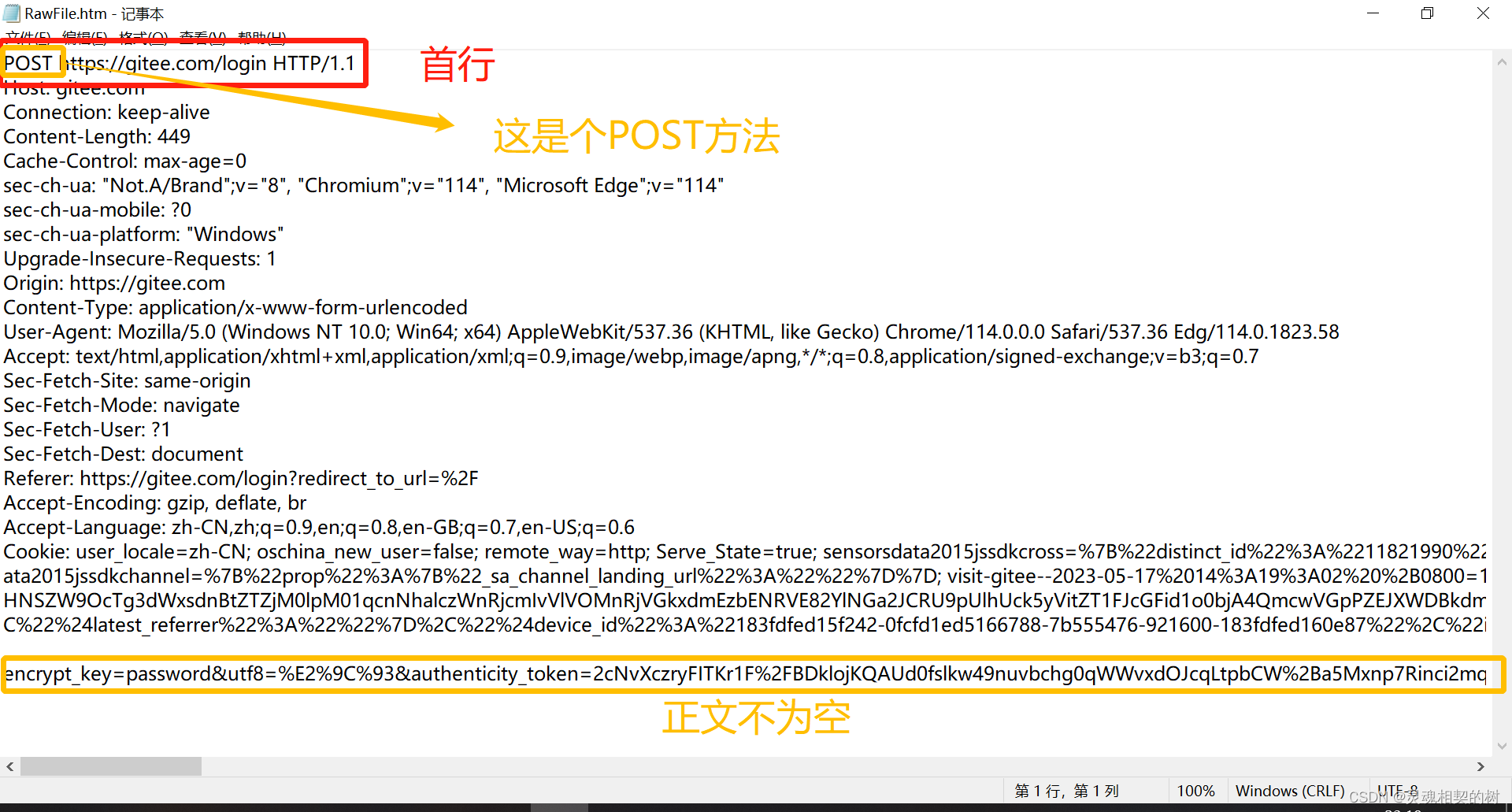Minimize the Notepad window
1512x812 pixels.
1373,13
